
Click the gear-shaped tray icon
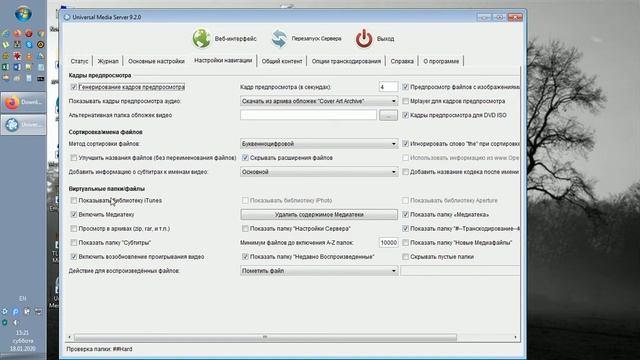point(4,311)
